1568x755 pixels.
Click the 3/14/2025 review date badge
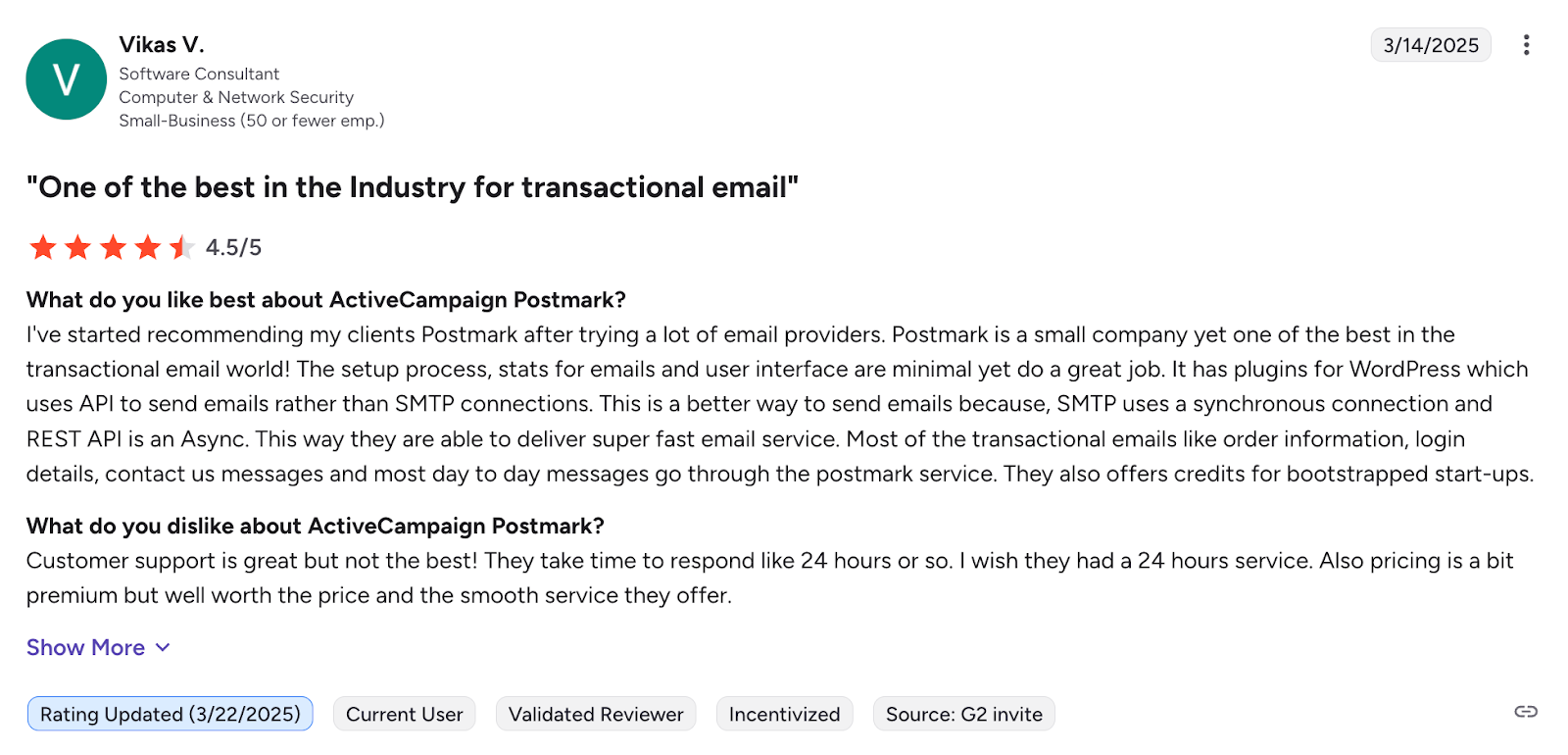tap(1430, 45)
